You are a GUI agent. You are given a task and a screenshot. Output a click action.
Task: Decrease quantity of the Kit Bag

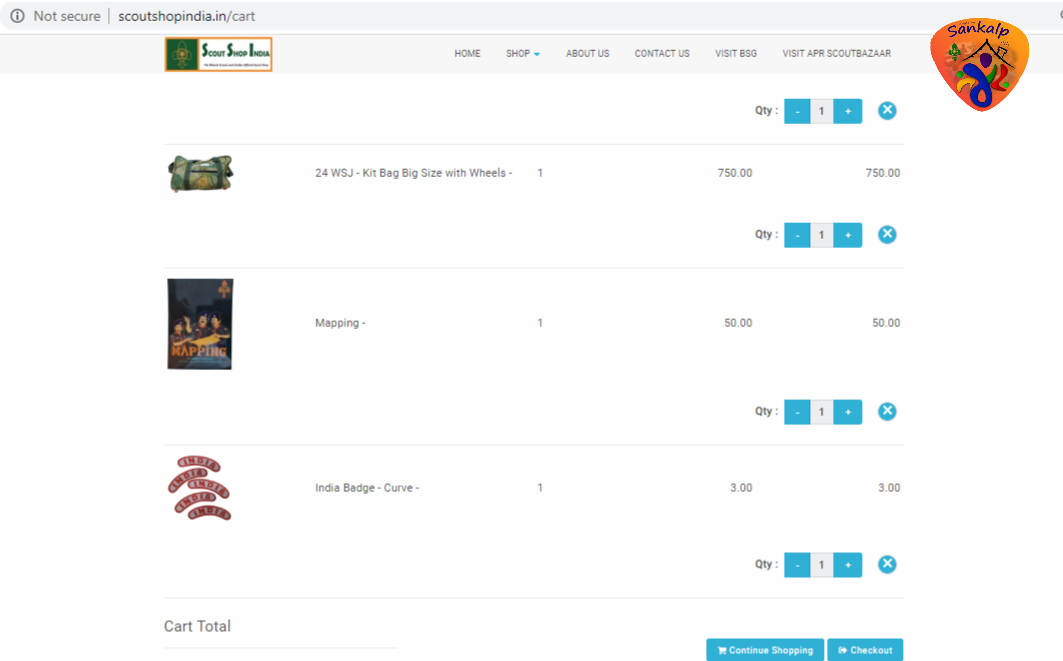pos(797,234)
